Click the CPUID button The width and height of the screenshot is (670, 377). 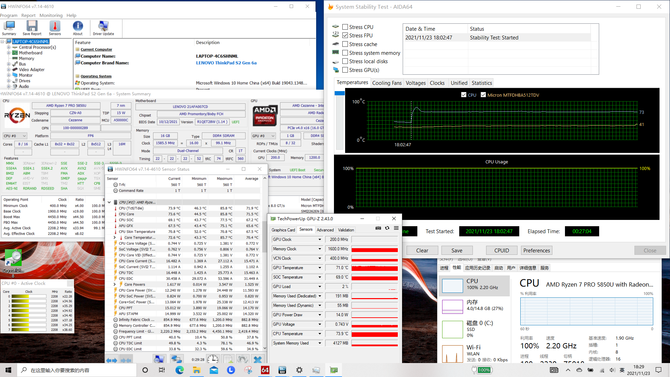pos(501,250)
